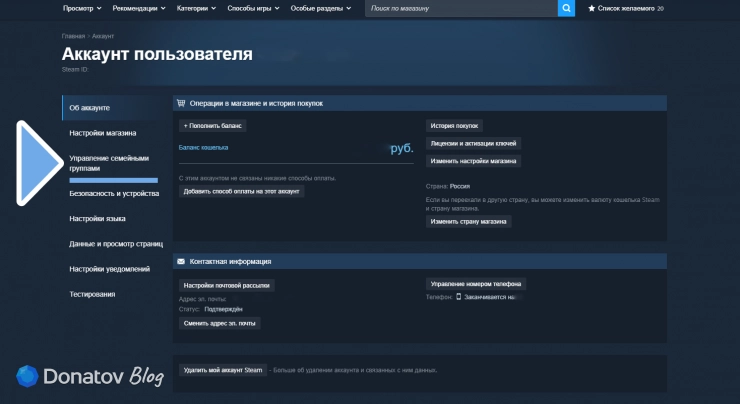The image size is (740, 404).
Task: Open Безопасность и устройства section
Action: (114, 194)
